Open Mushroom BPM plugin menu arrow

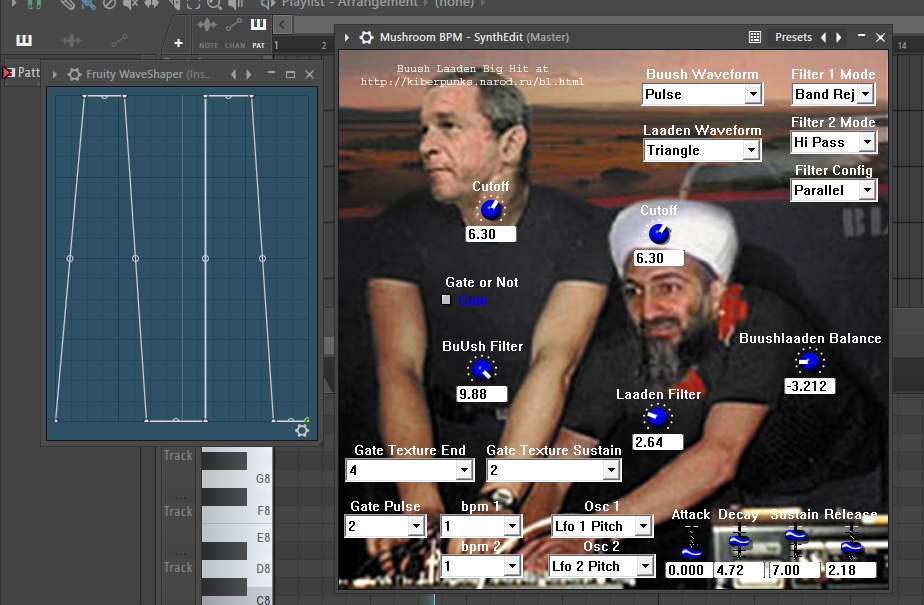347,37
